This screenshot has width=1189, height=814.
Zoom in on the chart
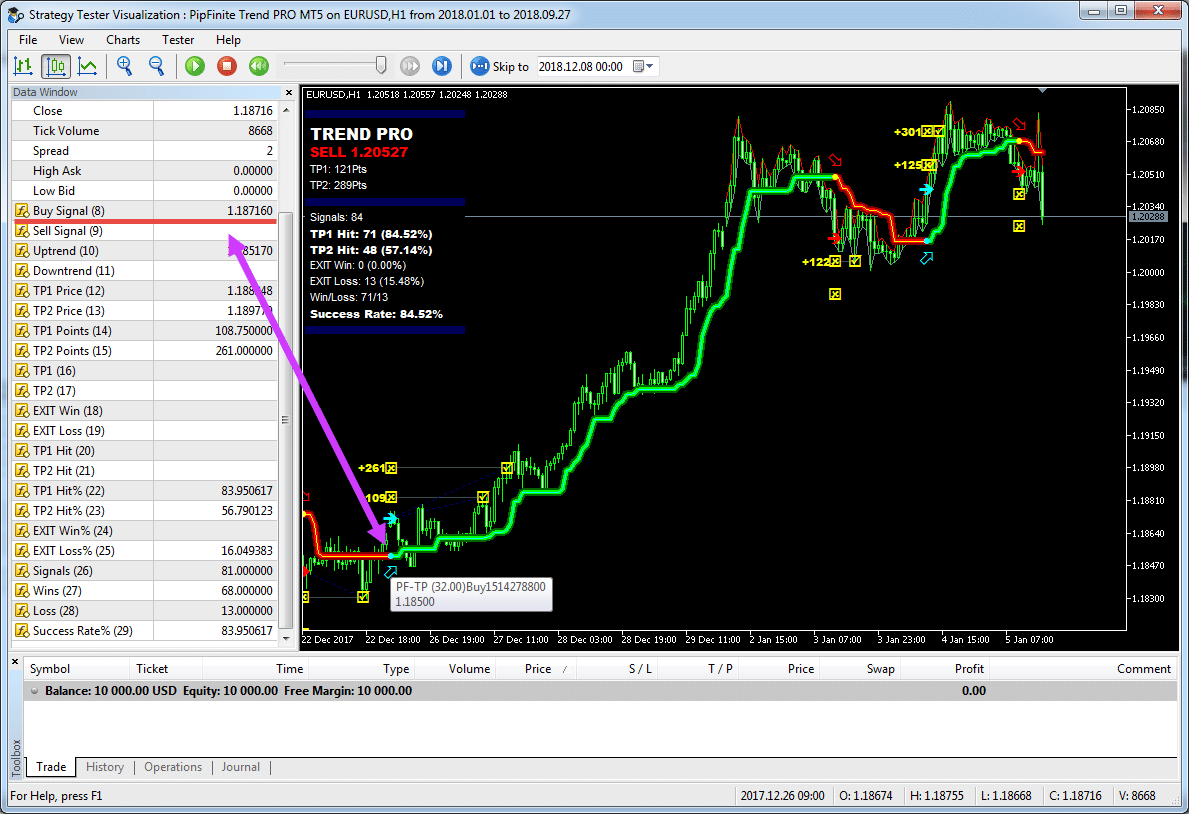[x=125, y=66]
